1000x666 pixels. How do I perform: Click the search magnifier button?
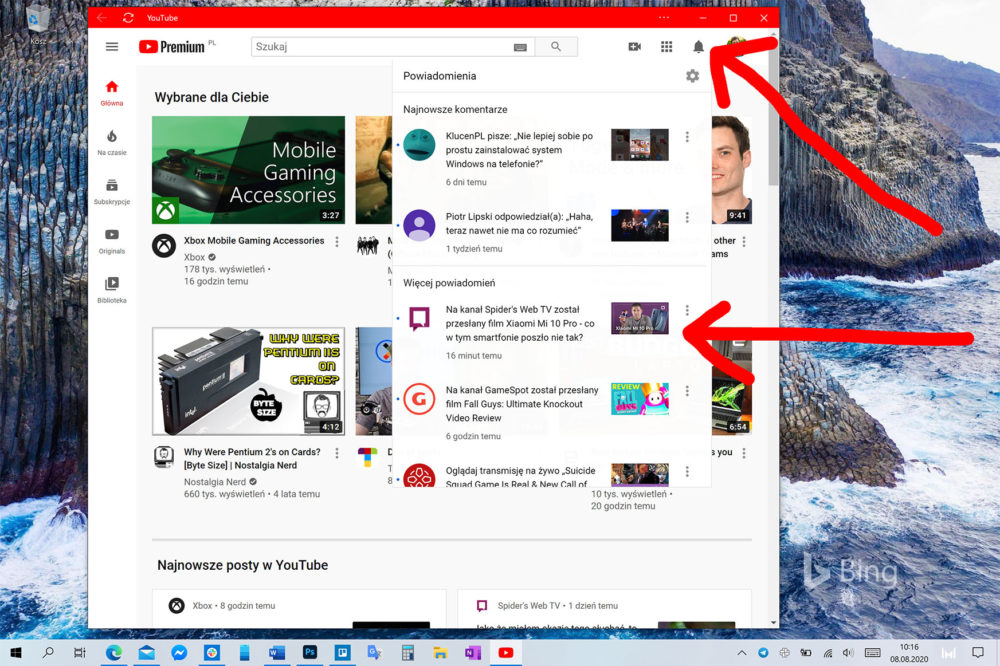556,47
